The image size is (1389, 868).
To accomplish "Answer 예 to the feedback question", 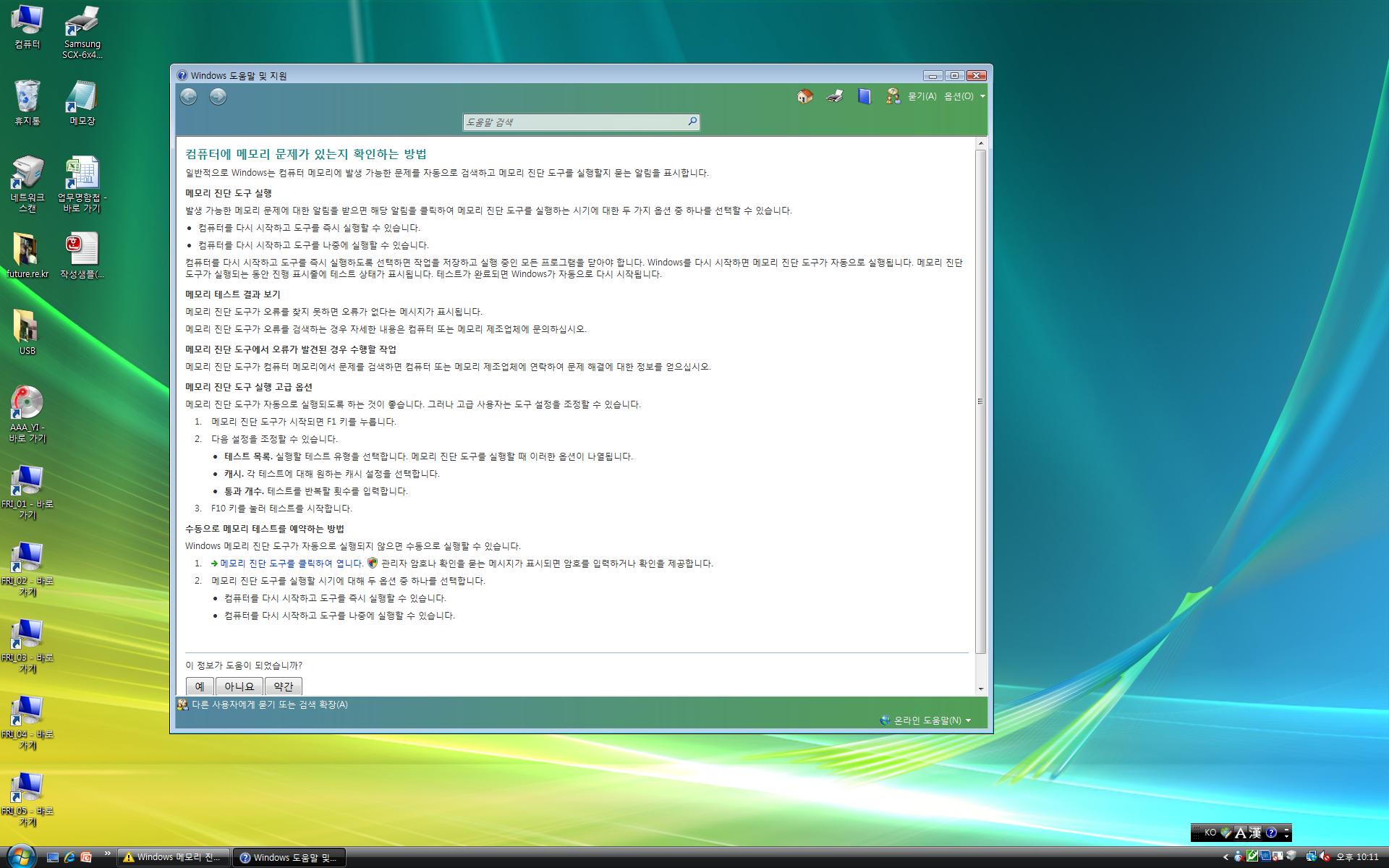I will coord(200,686).
